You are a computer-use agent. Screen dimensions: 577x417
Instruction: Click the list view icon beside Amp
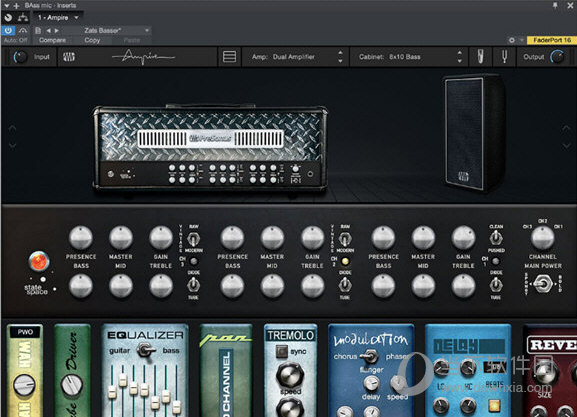click(x=229, y=57)
